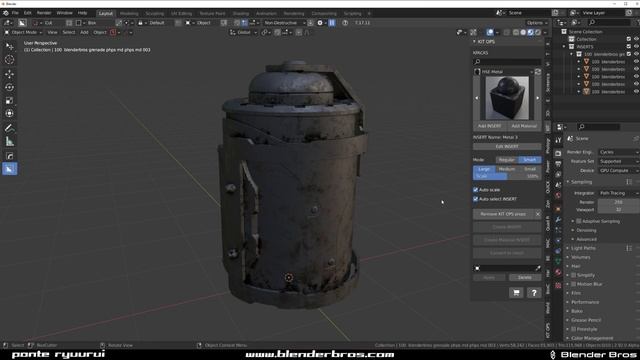Open KIT OPS help question mark
This screenshot has height=360, width=640.
pyautogui.click(x=534, y=293)
